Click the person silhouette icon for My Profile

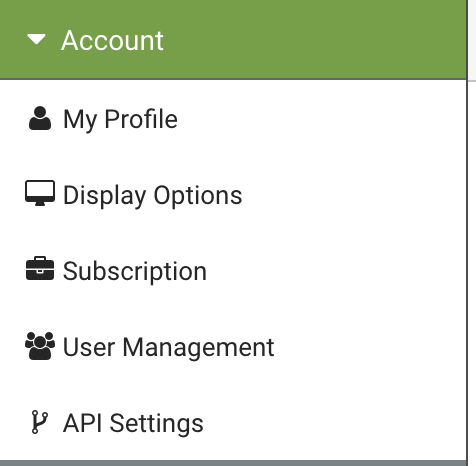[40, 118]
